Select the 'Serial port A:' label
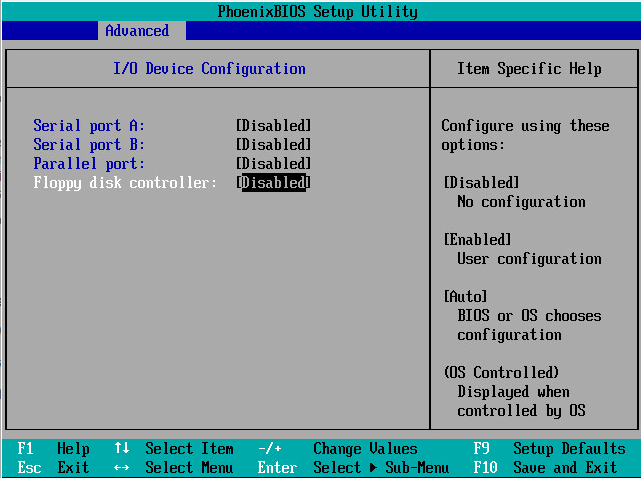The image size is (641, 478). tap(89, 126)
